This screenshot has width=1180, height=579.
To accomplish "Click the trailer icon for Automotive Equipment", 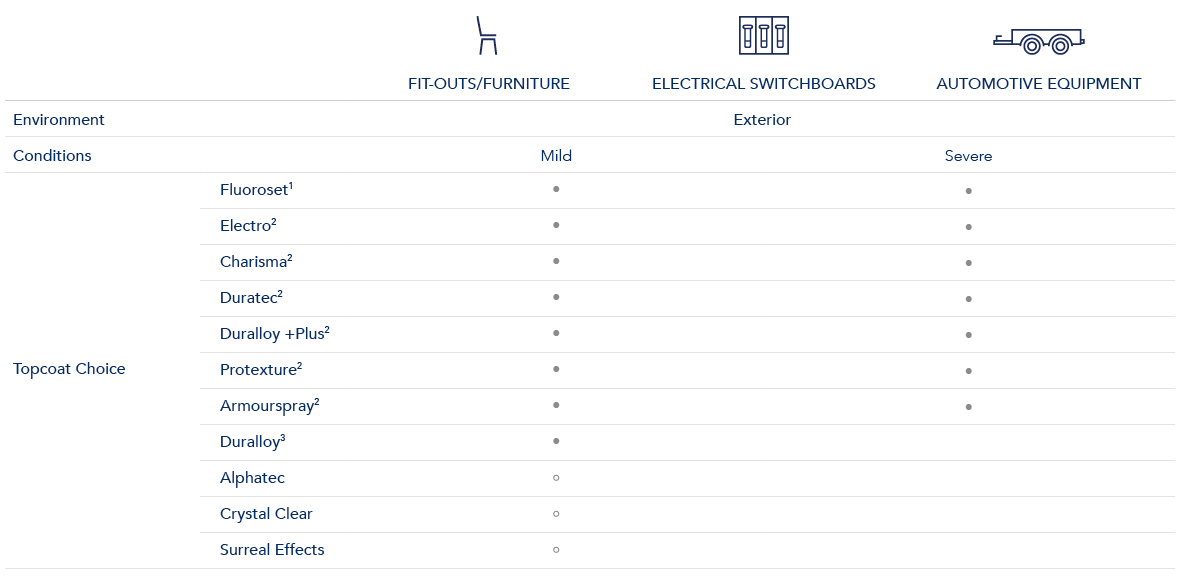I will (1039, 40).
